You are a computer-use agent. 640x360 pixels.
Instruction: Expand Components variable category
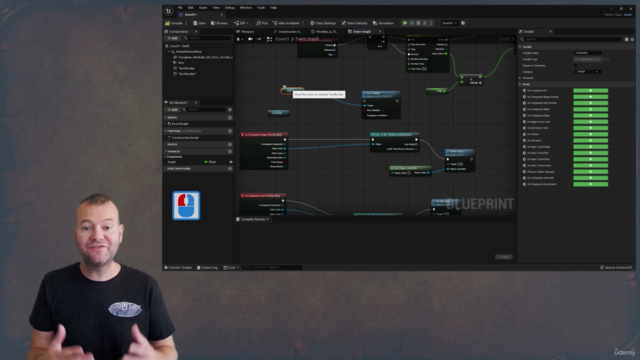[x=165, y=157]
